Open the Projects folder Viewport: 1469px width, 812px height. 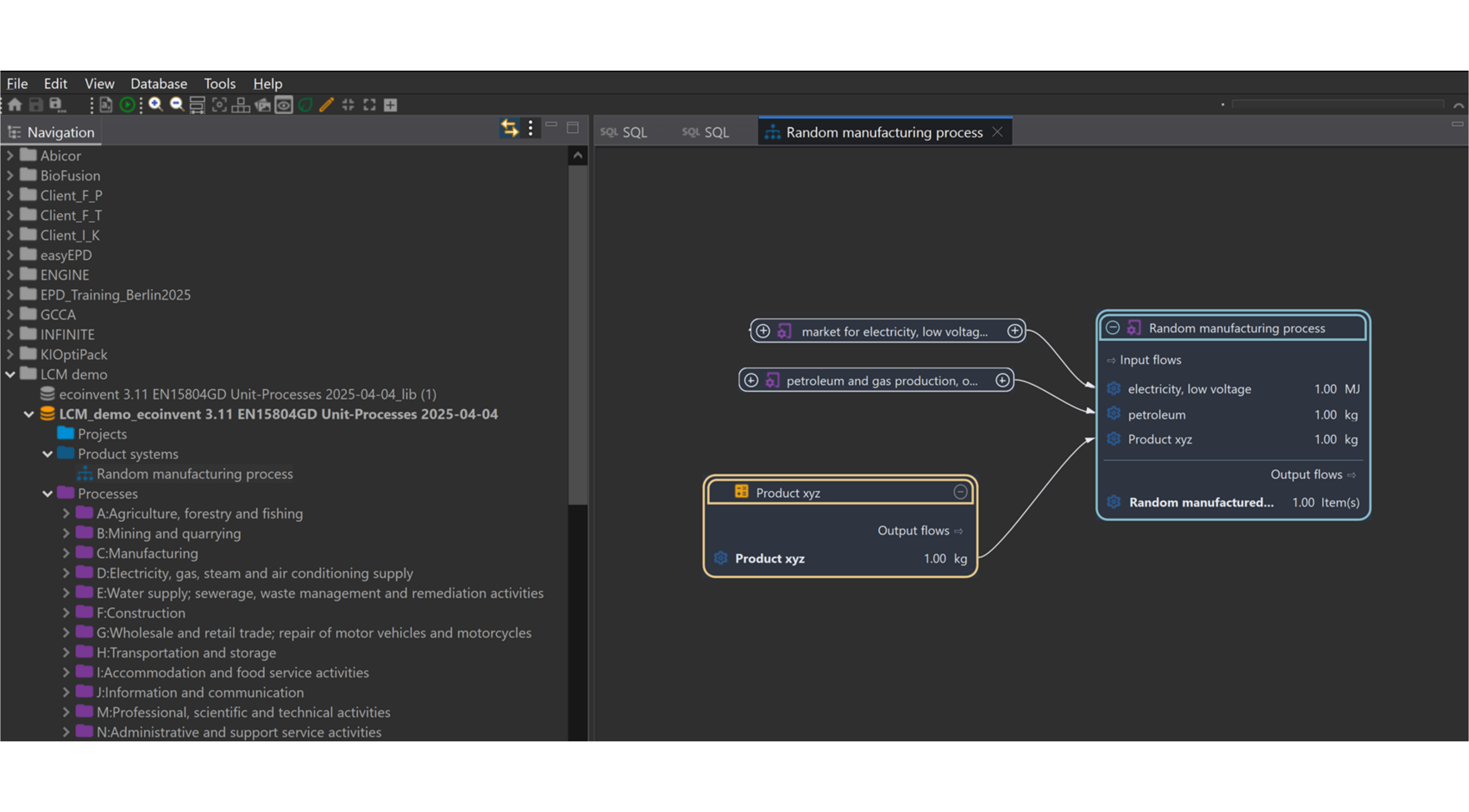point(102,434)
